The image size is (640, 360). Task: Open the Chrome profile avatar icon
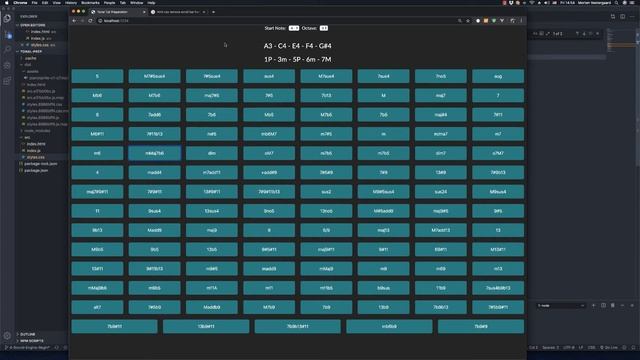513,20
